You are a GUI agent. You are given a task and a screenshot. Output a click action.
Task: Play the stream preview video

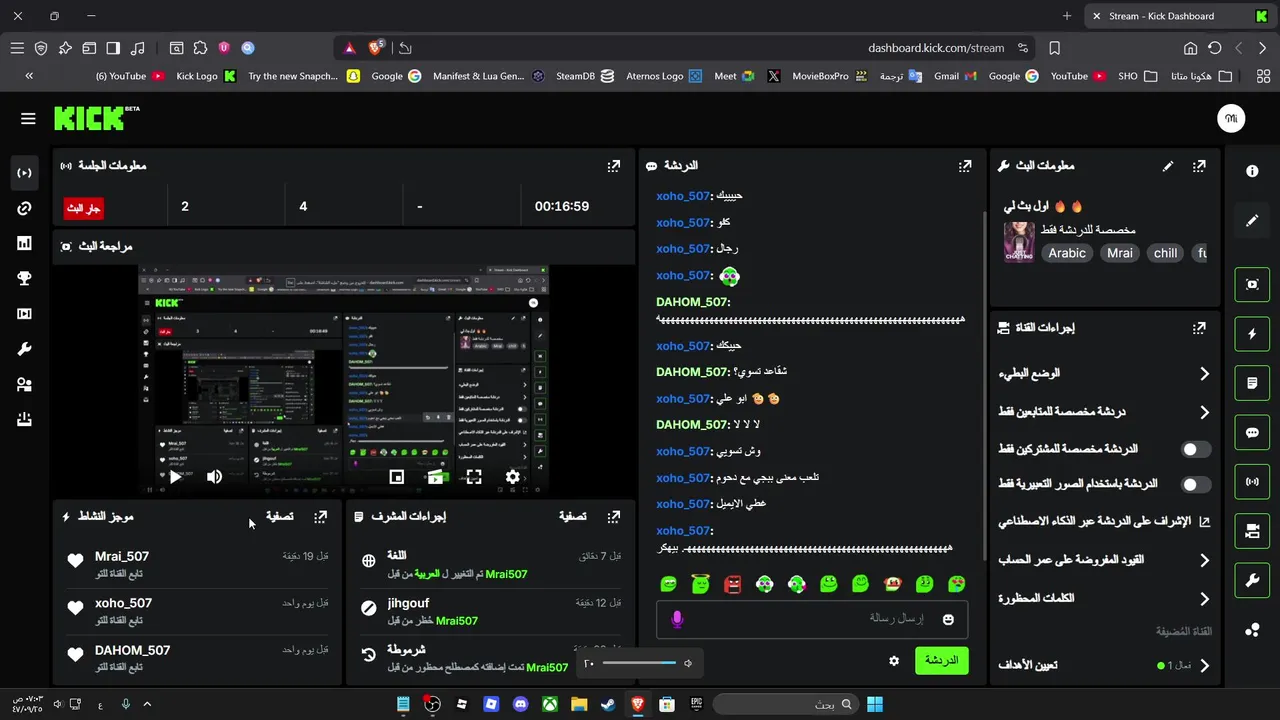175,477
